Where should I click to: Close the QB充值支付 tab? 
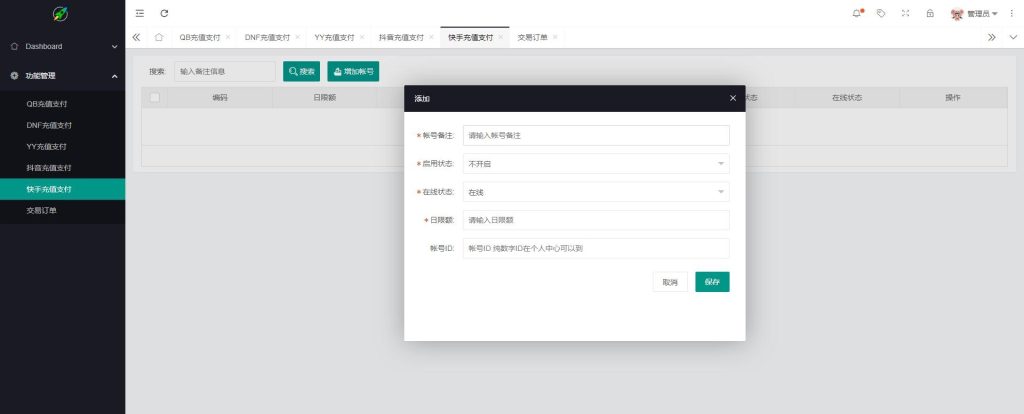[x=228, y=37]
